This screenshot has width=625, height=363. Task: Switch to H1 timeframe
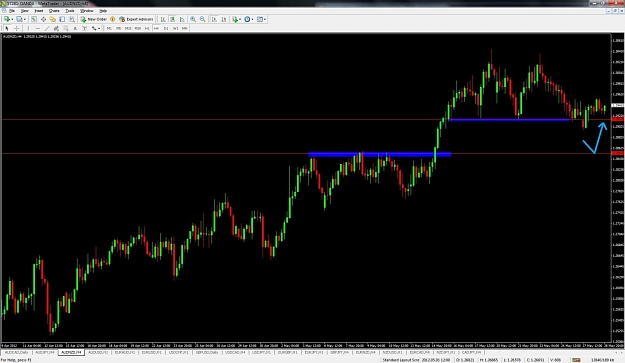[147, 28]
